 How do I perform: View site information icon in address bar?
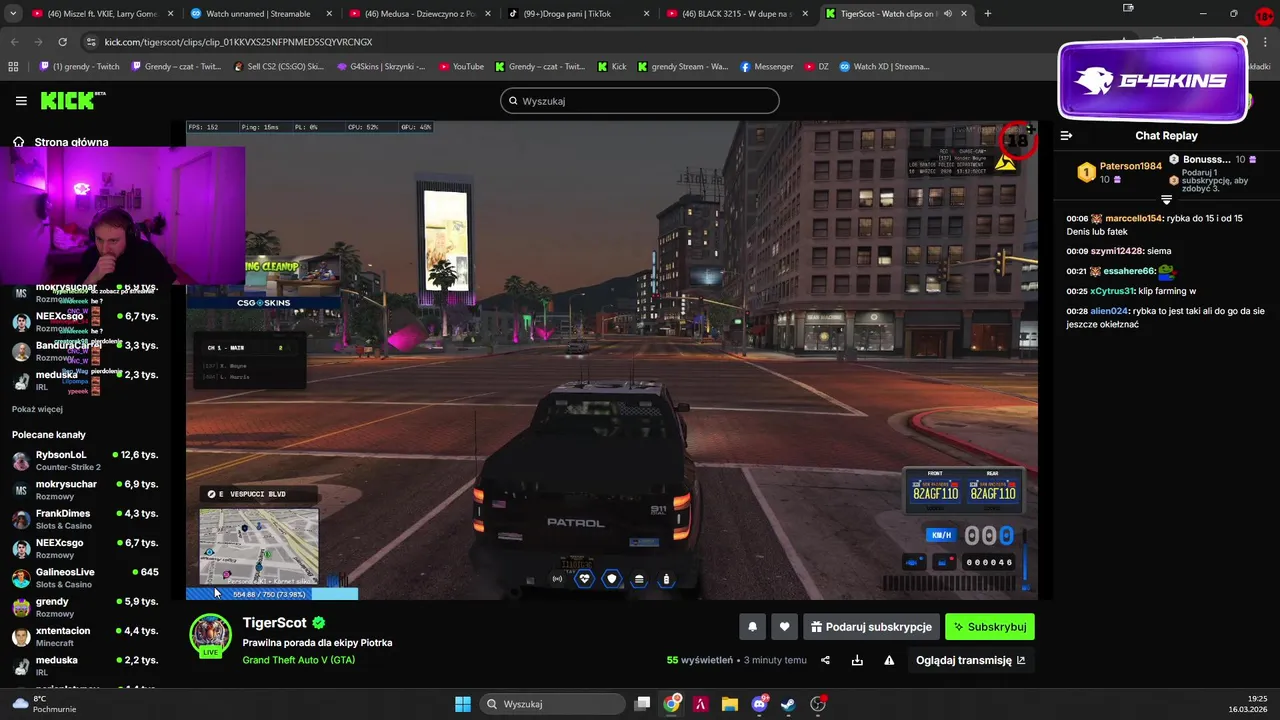point(91,42)
